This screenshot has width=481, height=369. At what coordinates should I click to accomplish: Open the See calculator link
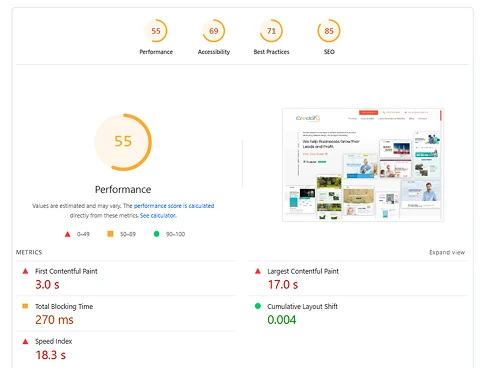point(158,216)
